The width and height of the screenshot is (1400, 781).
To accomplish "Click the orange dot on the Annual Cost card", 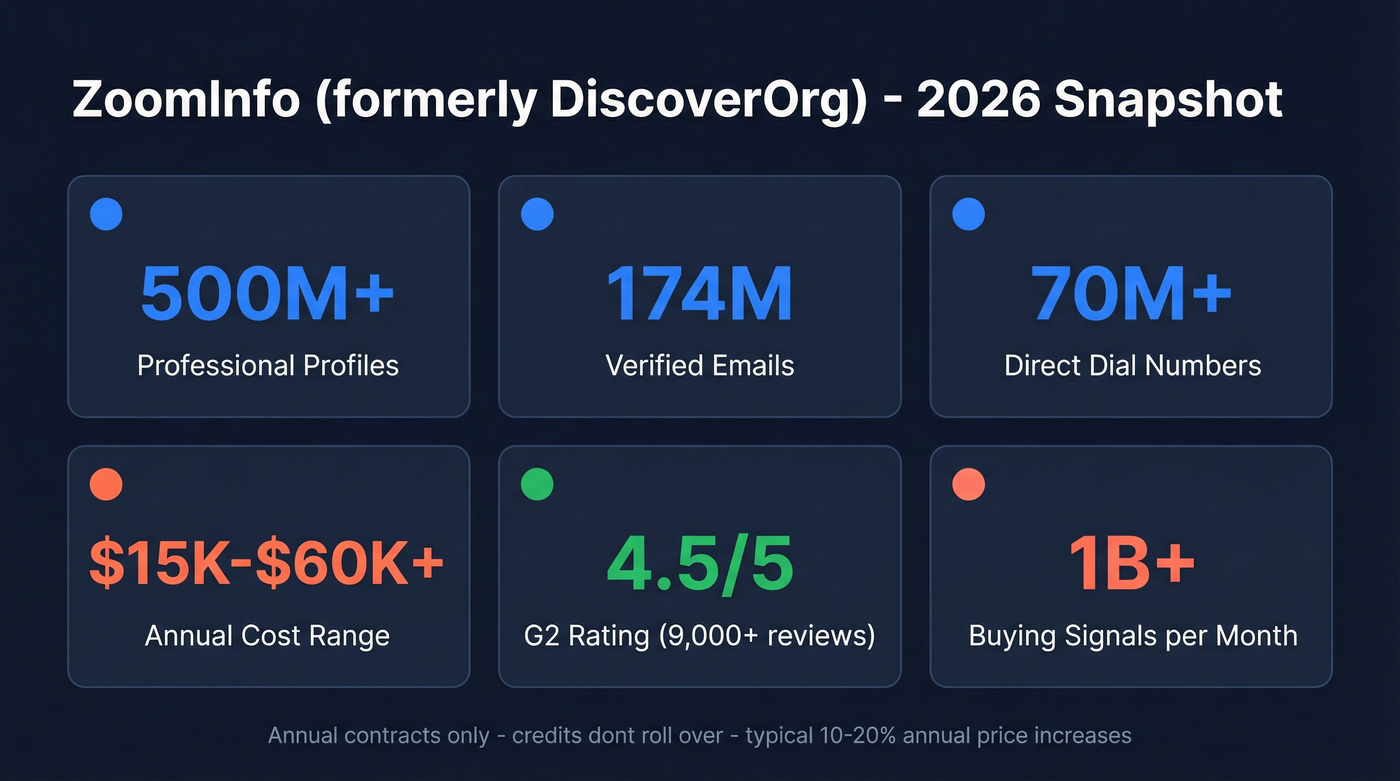I will pos(105,484).
